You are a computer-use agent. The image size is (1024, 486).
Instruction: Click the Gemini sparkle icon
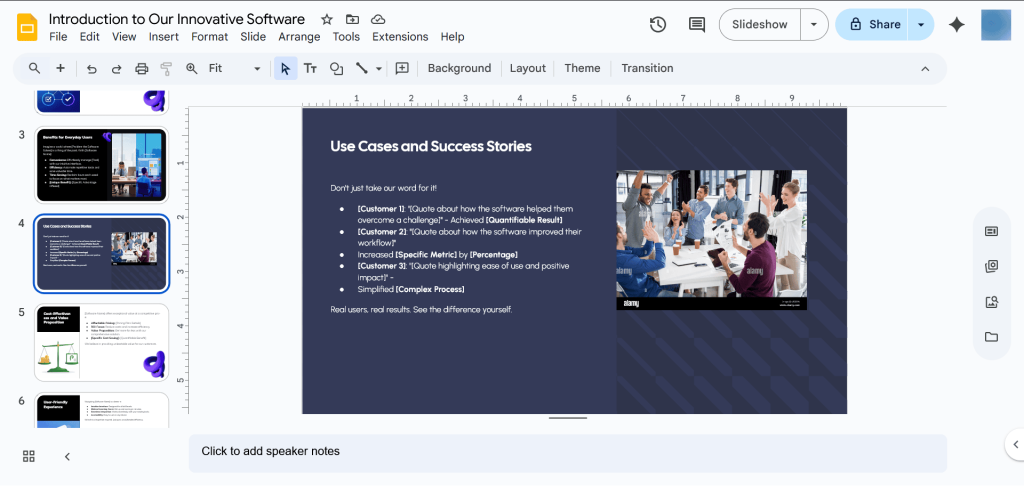tap(956, 25)
